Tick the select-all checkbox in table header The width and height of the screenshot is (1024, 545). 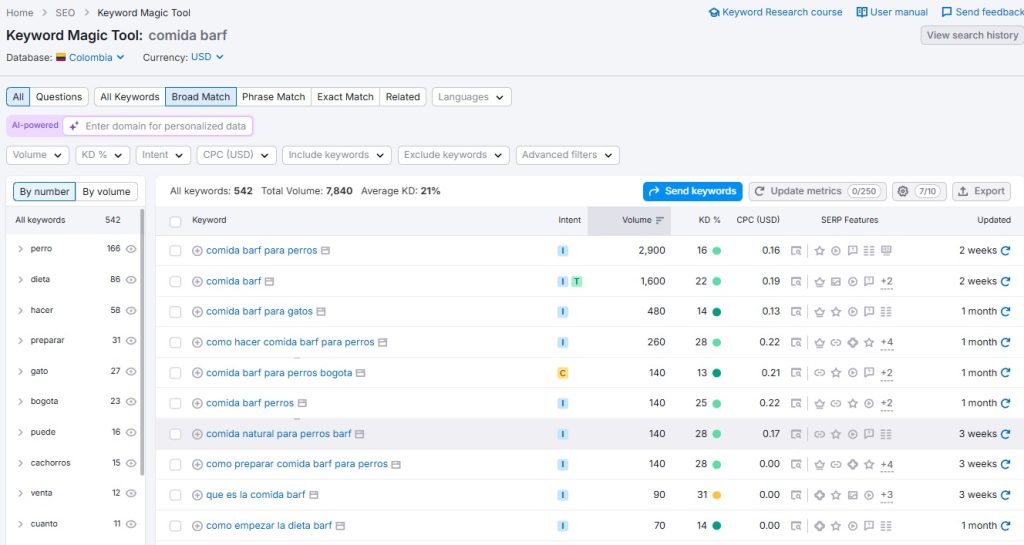176,221
